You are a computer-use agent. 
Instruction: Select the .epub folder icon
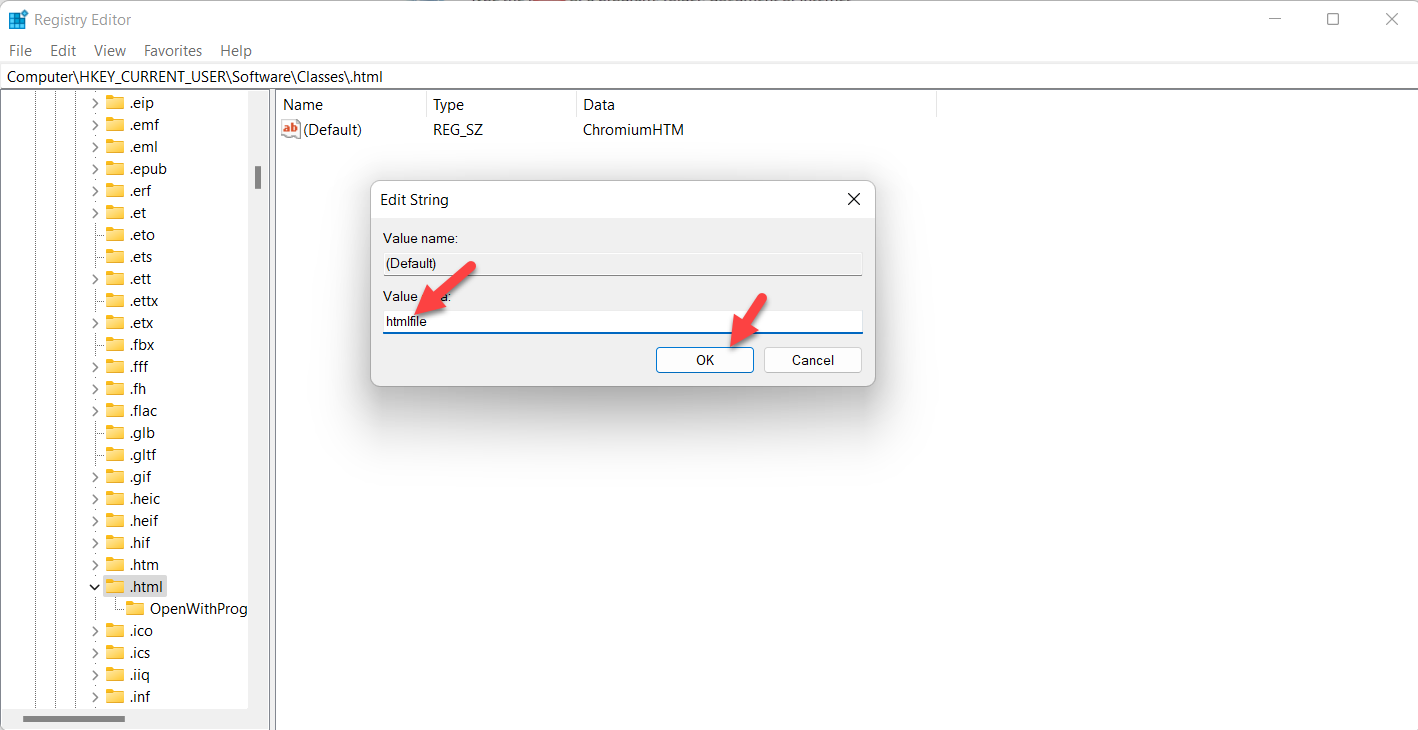point(115,169)
